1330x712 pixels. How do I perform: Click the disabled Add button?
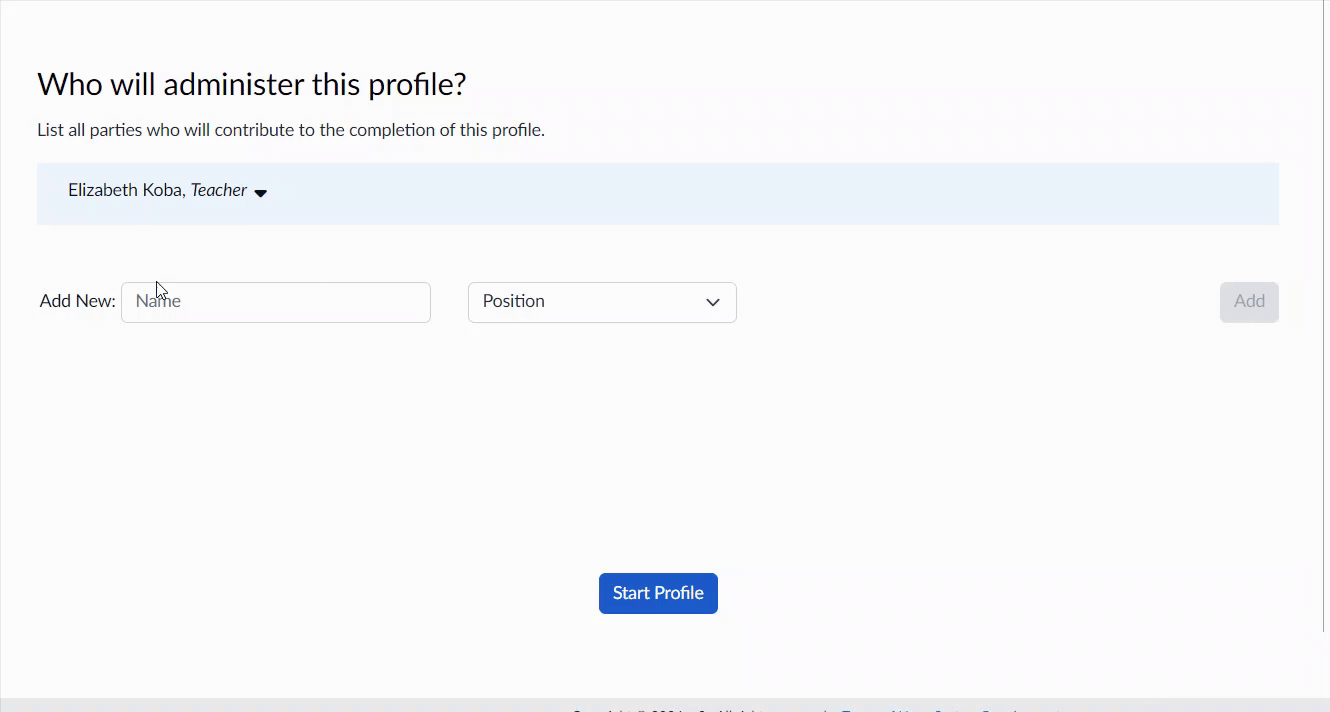click(x=1249, y=302)
